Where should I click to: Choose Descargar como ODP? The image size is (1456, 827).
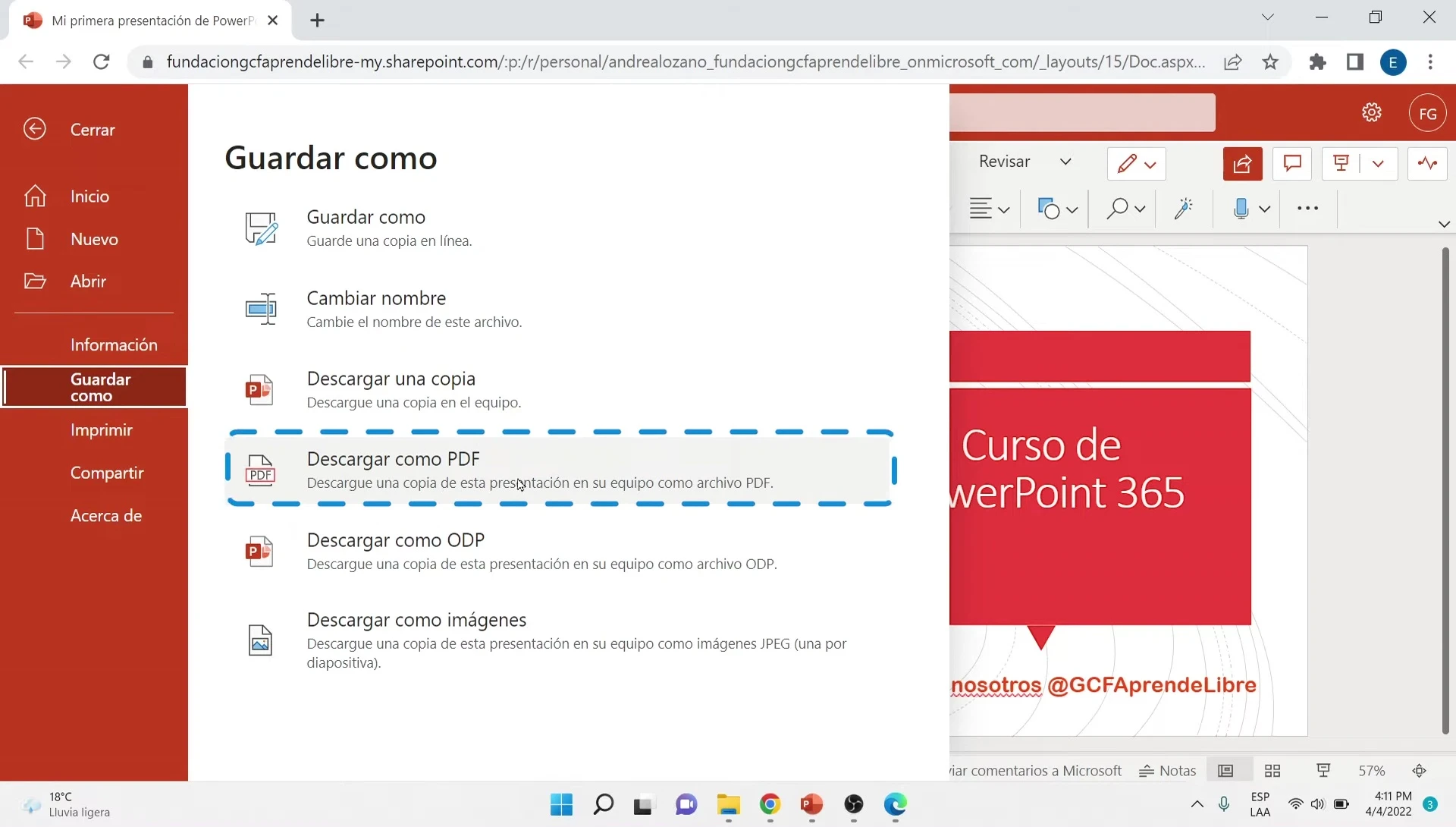point(560,551)
